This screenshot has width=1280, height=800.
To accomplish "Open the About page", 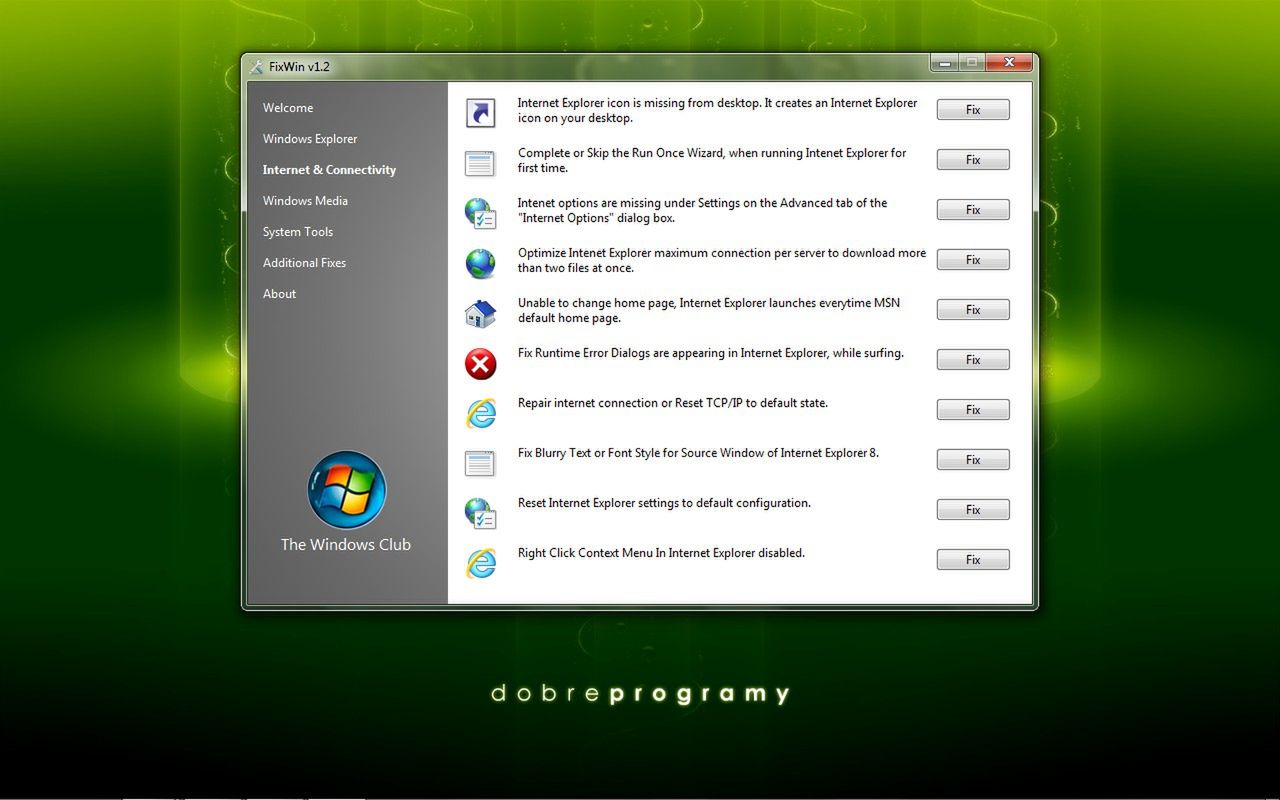I will 279,294.
